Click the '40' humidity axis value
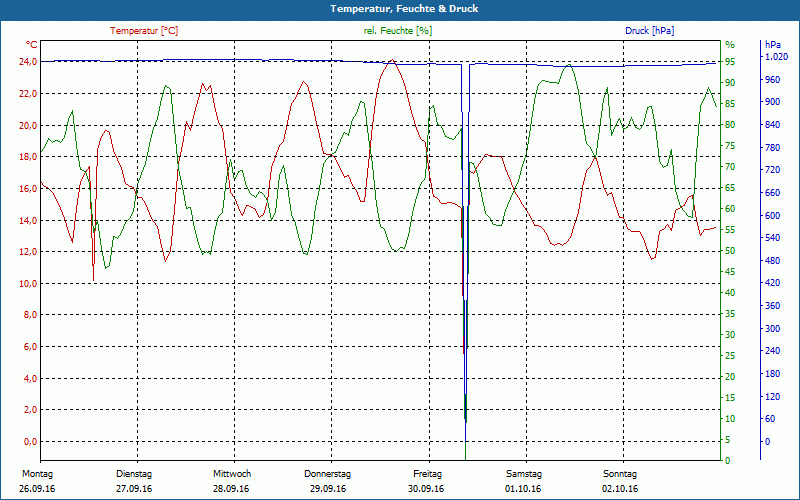Image resolution: width=800 pixels, height=500 pixels. [730, 293]
